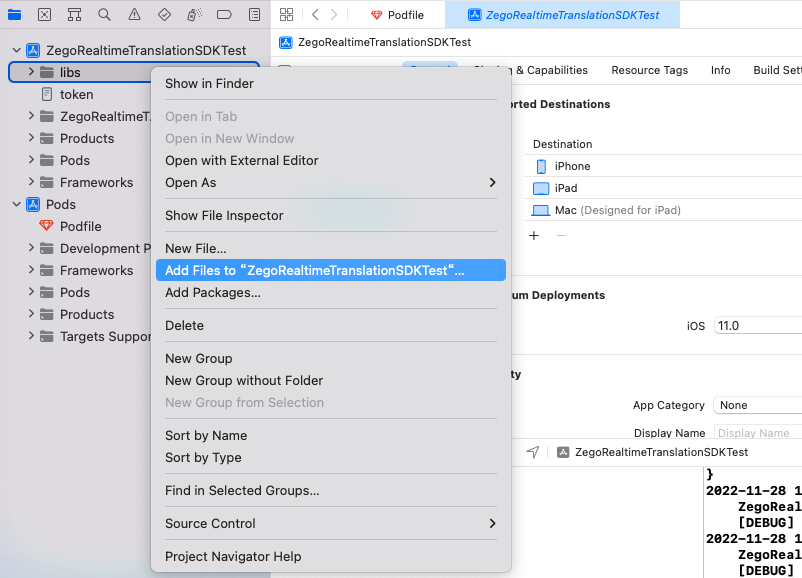Click the ZegoRealtimeTranslationSDKTest project icon in navigator
The height and width of the screenshot is (578, 802).
[x=33, y=50]
